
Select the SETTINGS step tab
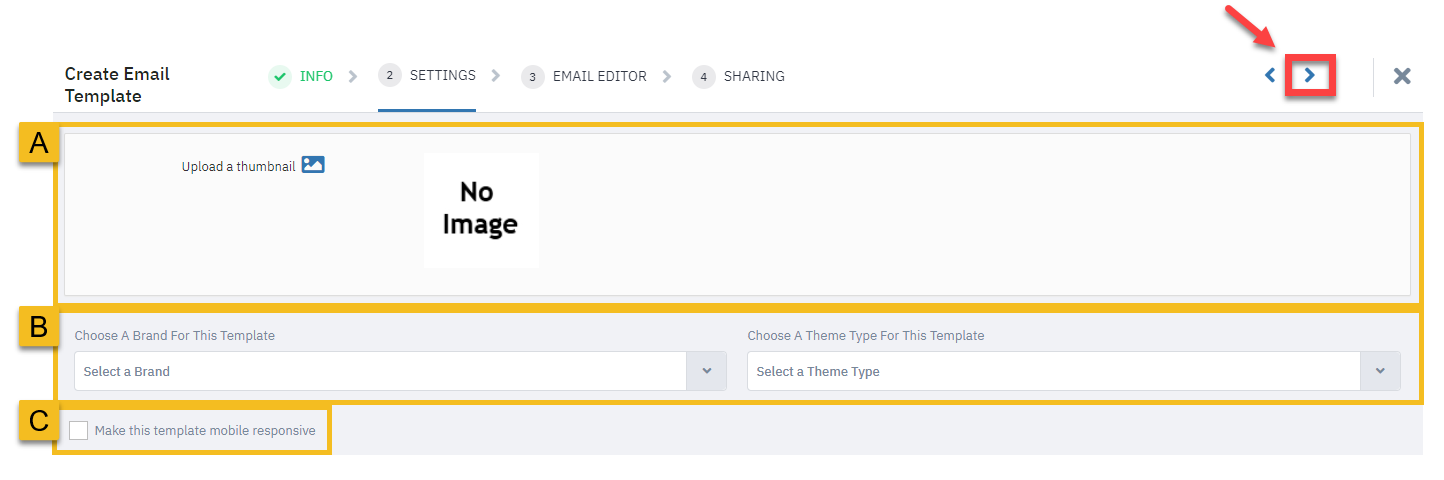tap(442, 75)
